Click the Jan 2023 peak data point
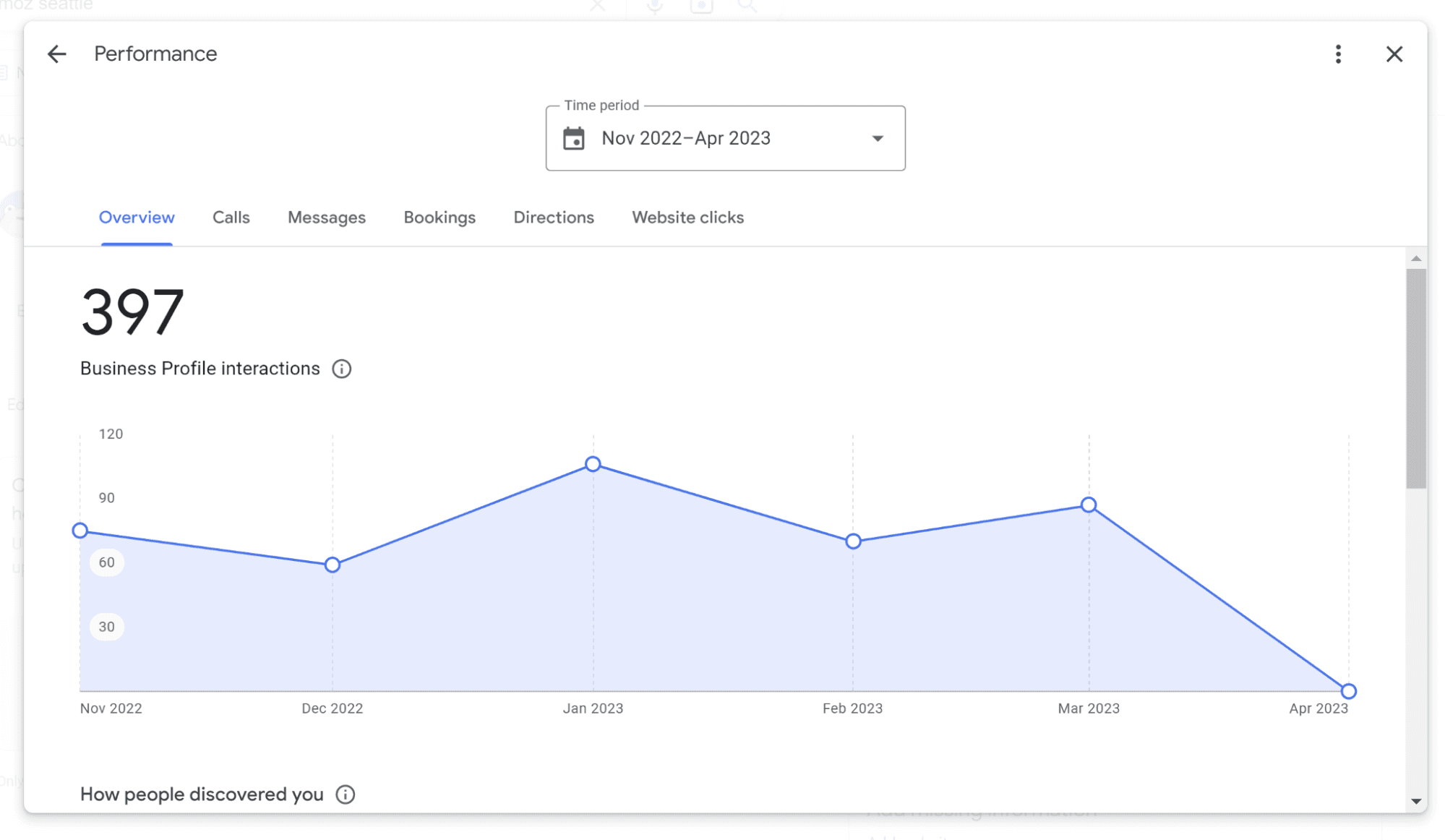The width and height of the screenshot is (1445, 840). 593,464
